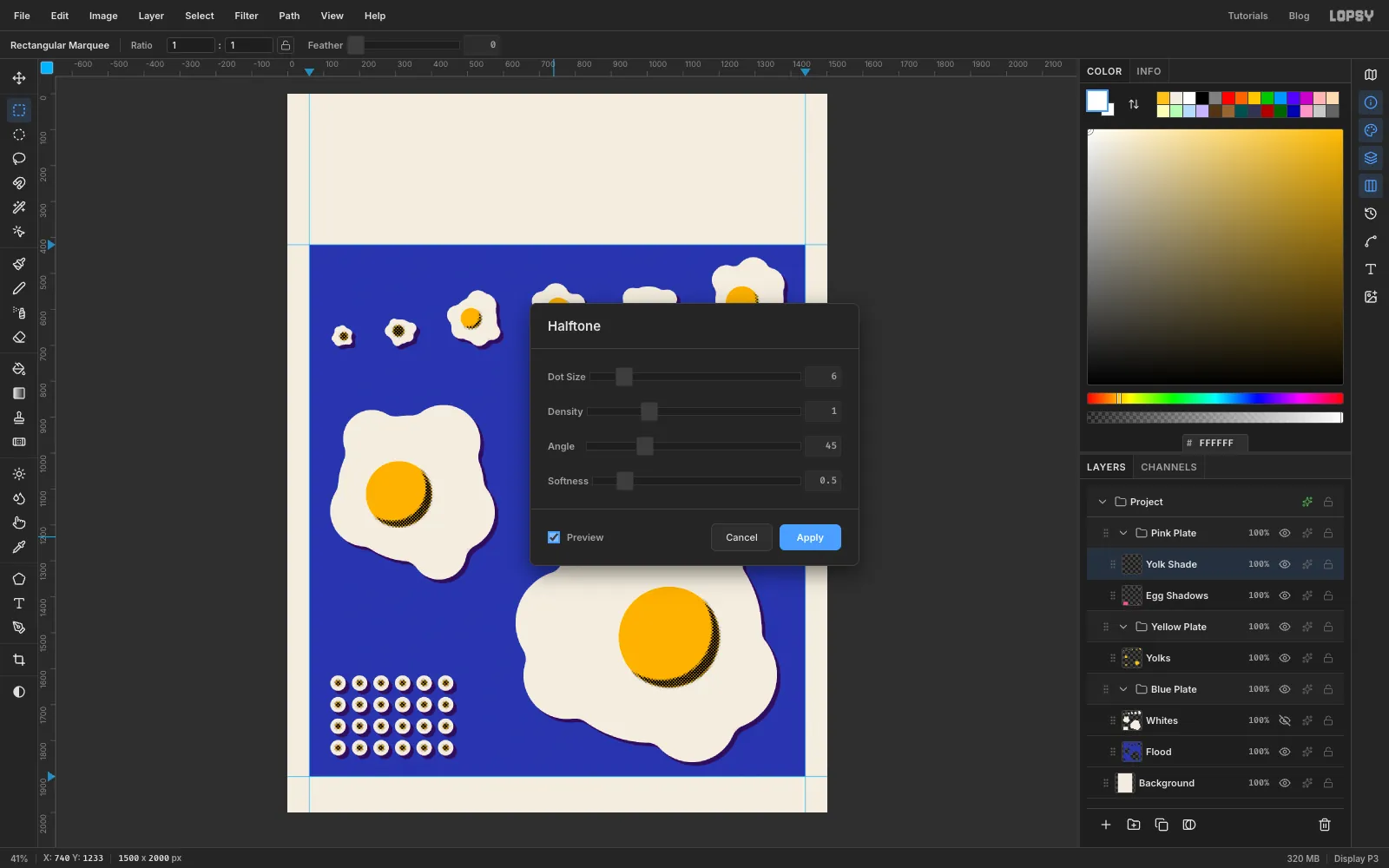Select the Hand tool
This screenshot has width=1389, height=868.
19,523
